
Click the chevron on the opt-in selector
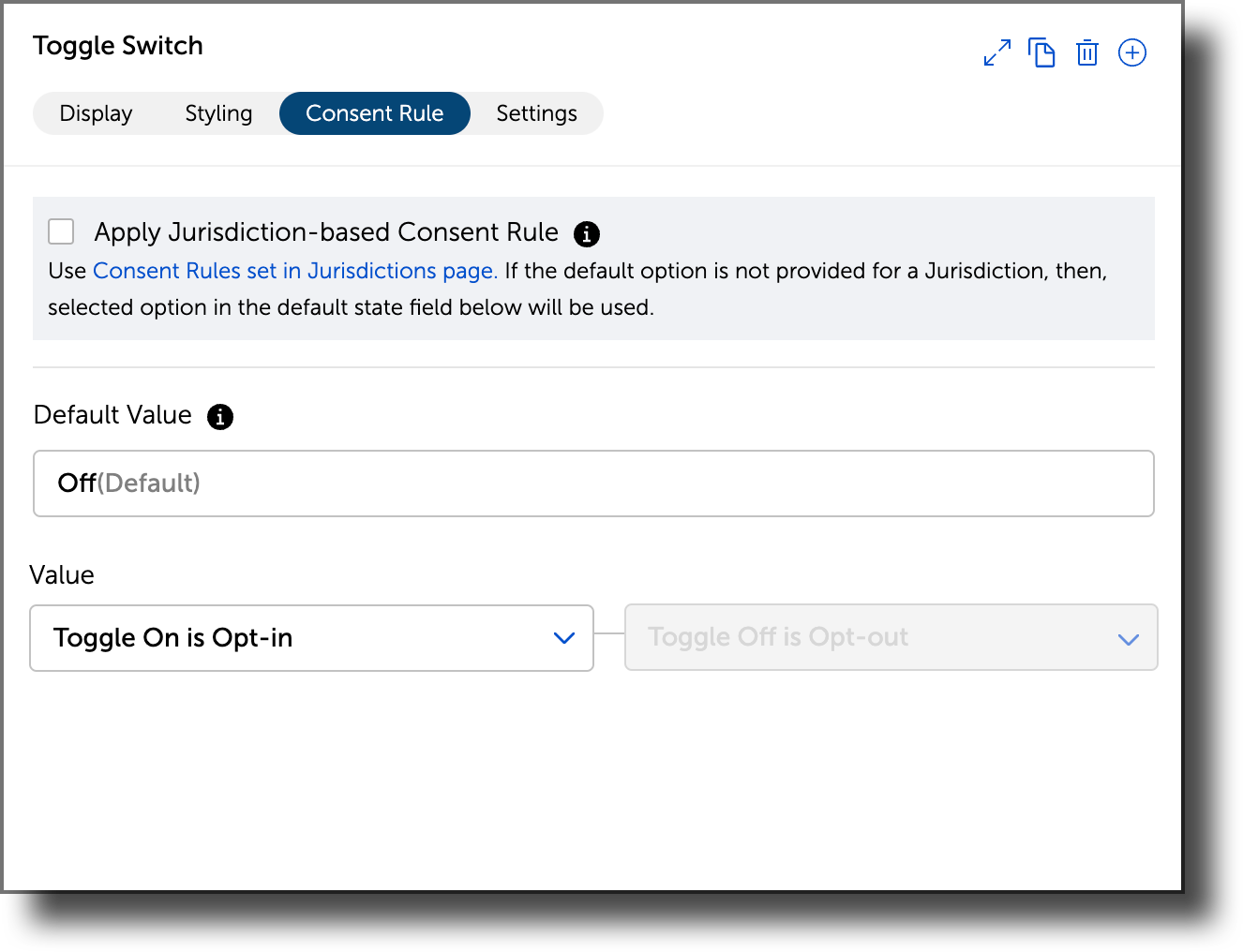click(564, 638)
